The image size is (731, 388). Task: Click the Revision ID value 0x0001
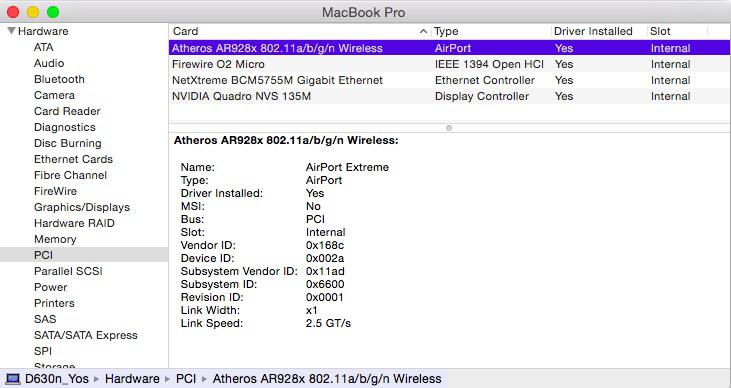coord(324,298)
